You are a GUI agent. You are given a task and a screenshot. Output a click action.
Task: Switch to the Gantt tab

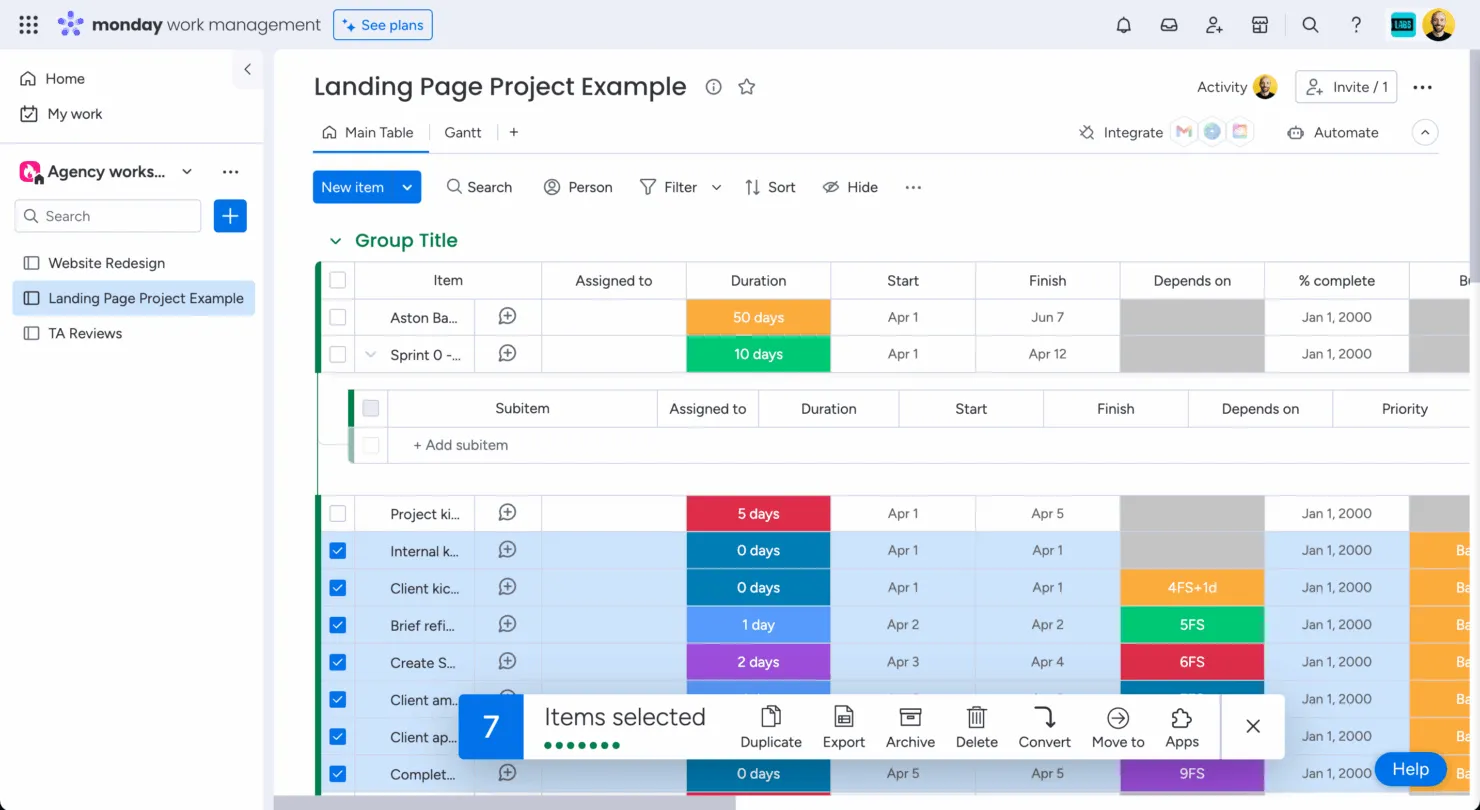(x=462, y=132)
